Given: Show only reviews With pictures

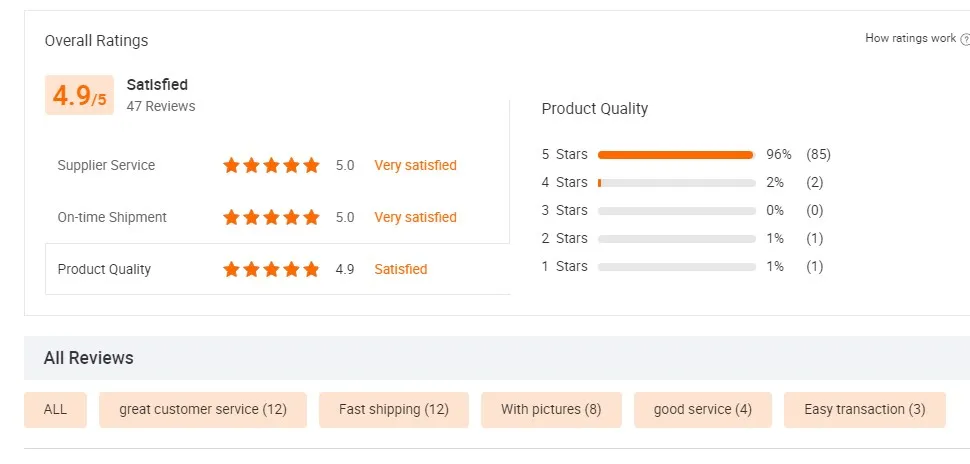Looking at the screenshot, I should click(551, 409).
